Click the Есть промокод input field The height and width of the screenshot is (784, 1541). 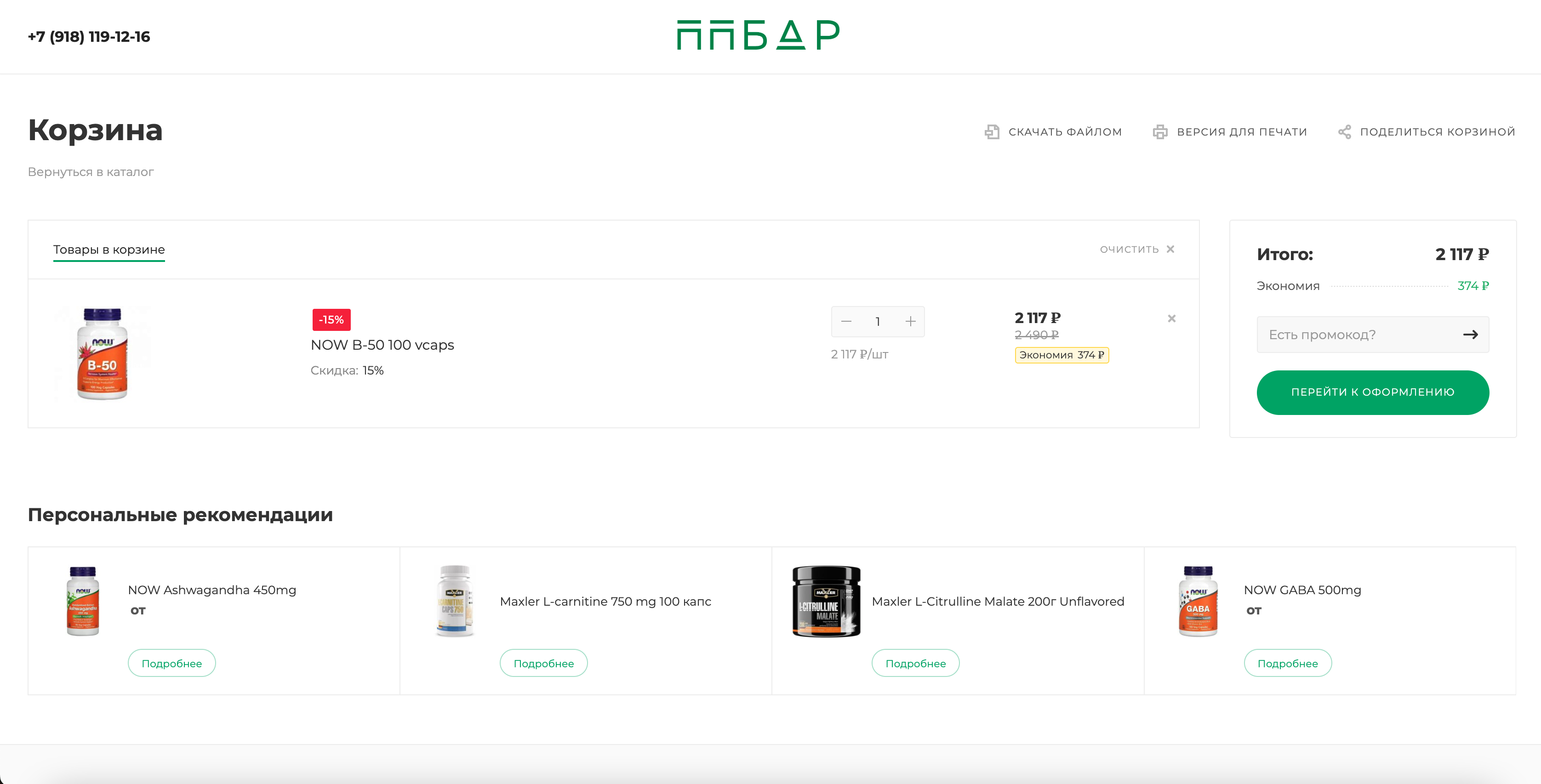pos(1358,334)
